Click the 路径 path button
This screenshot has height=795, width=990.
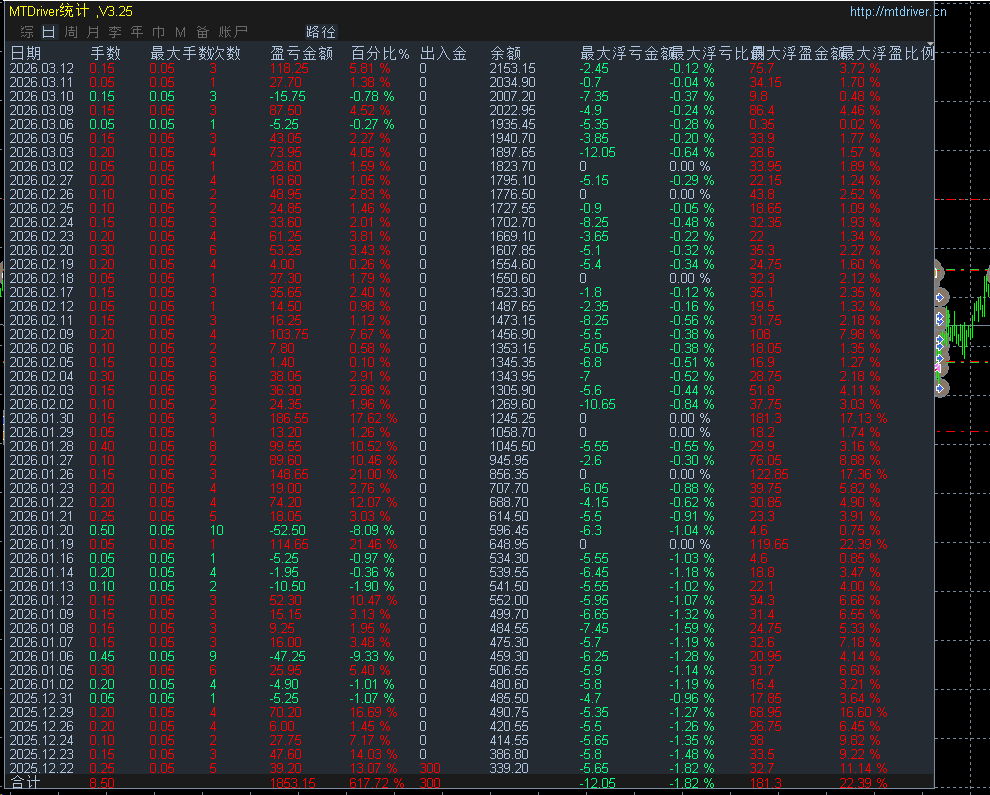click(320, 32)
